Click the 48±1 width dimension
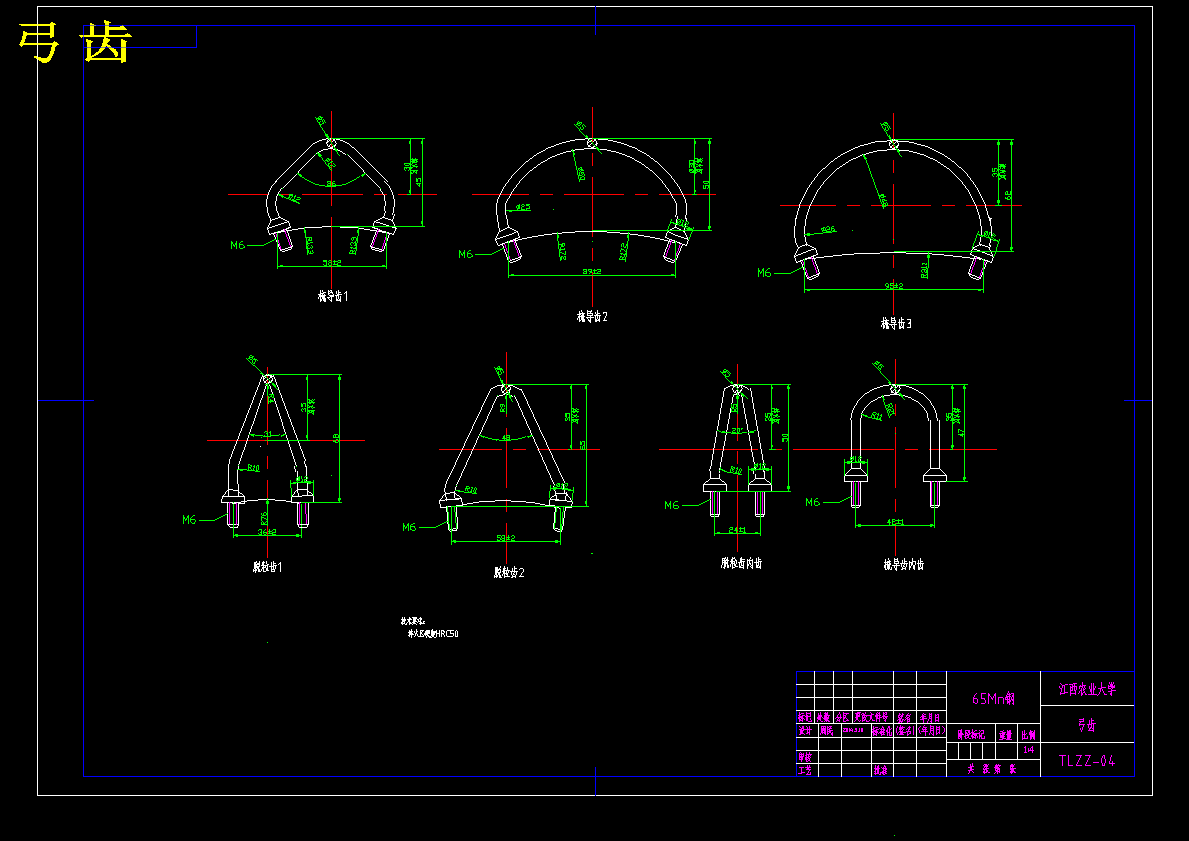Viewport: 1189px width, 841px height. 895,522
